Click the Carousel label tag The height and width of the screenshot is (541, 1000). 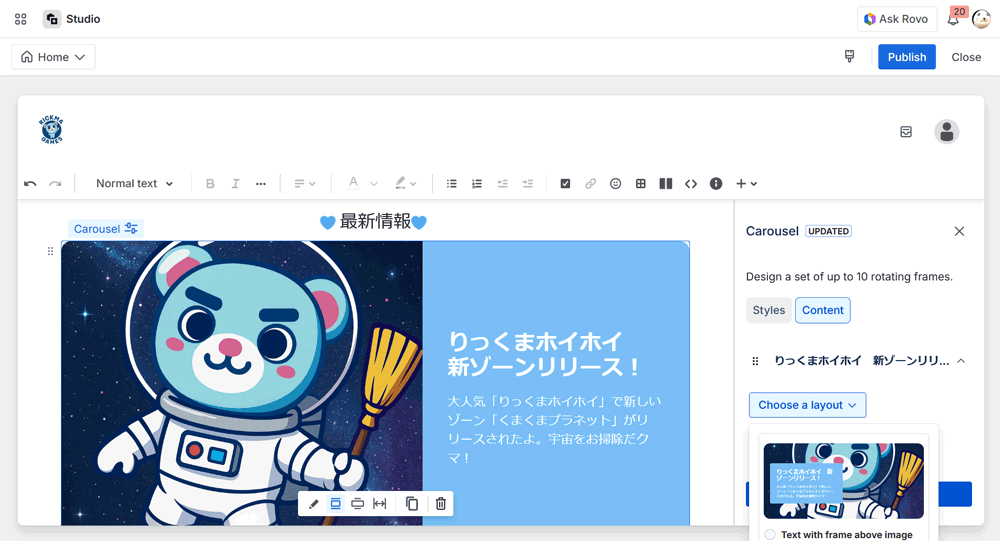coord(105,228)
